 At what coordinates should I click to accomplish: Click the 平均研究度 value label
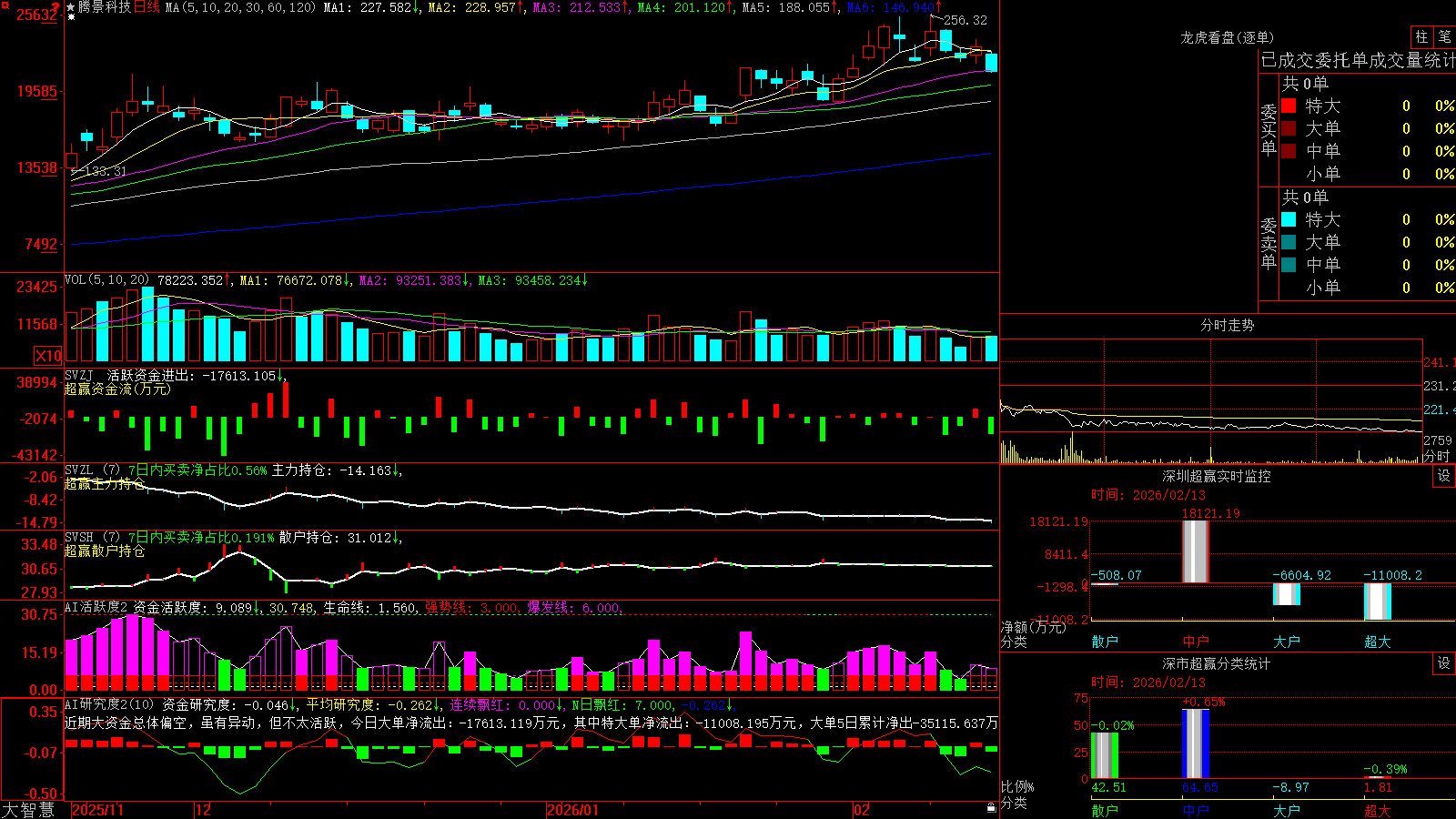pos(373,705)
